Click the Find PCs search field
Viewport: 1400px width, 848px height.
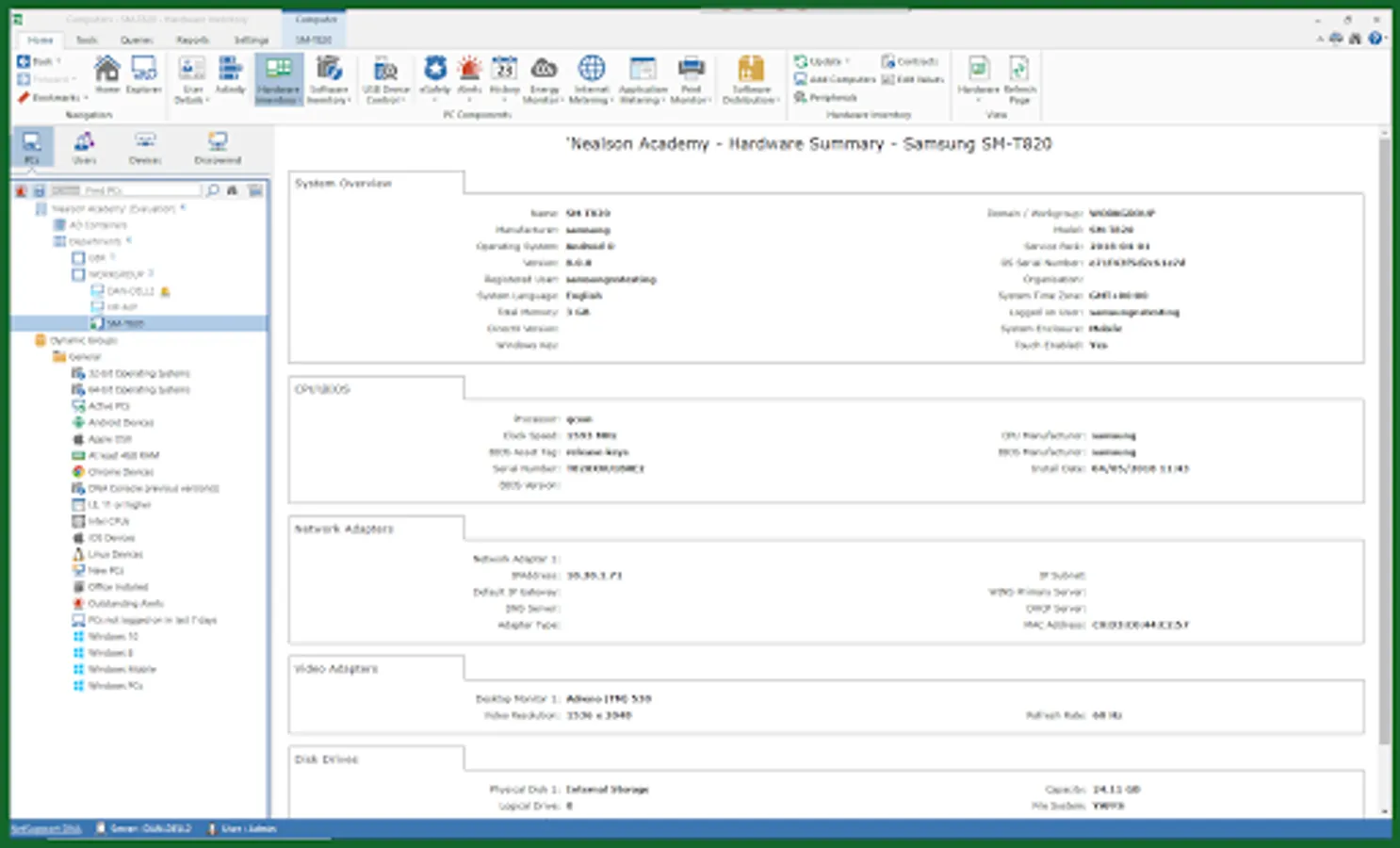(141, 190)
